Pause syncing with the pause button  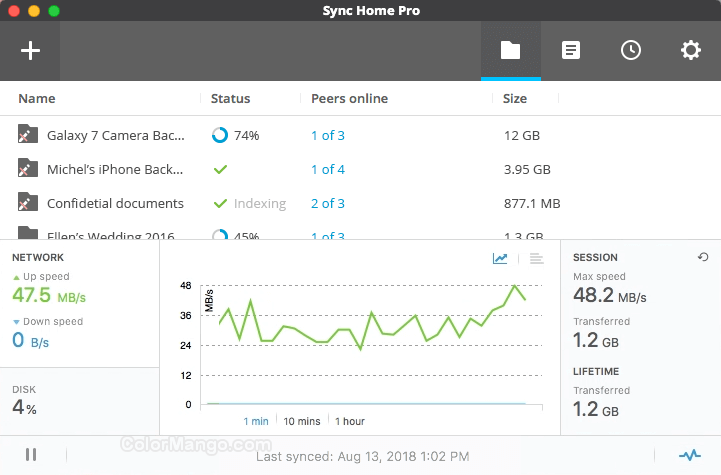point(31,455)
